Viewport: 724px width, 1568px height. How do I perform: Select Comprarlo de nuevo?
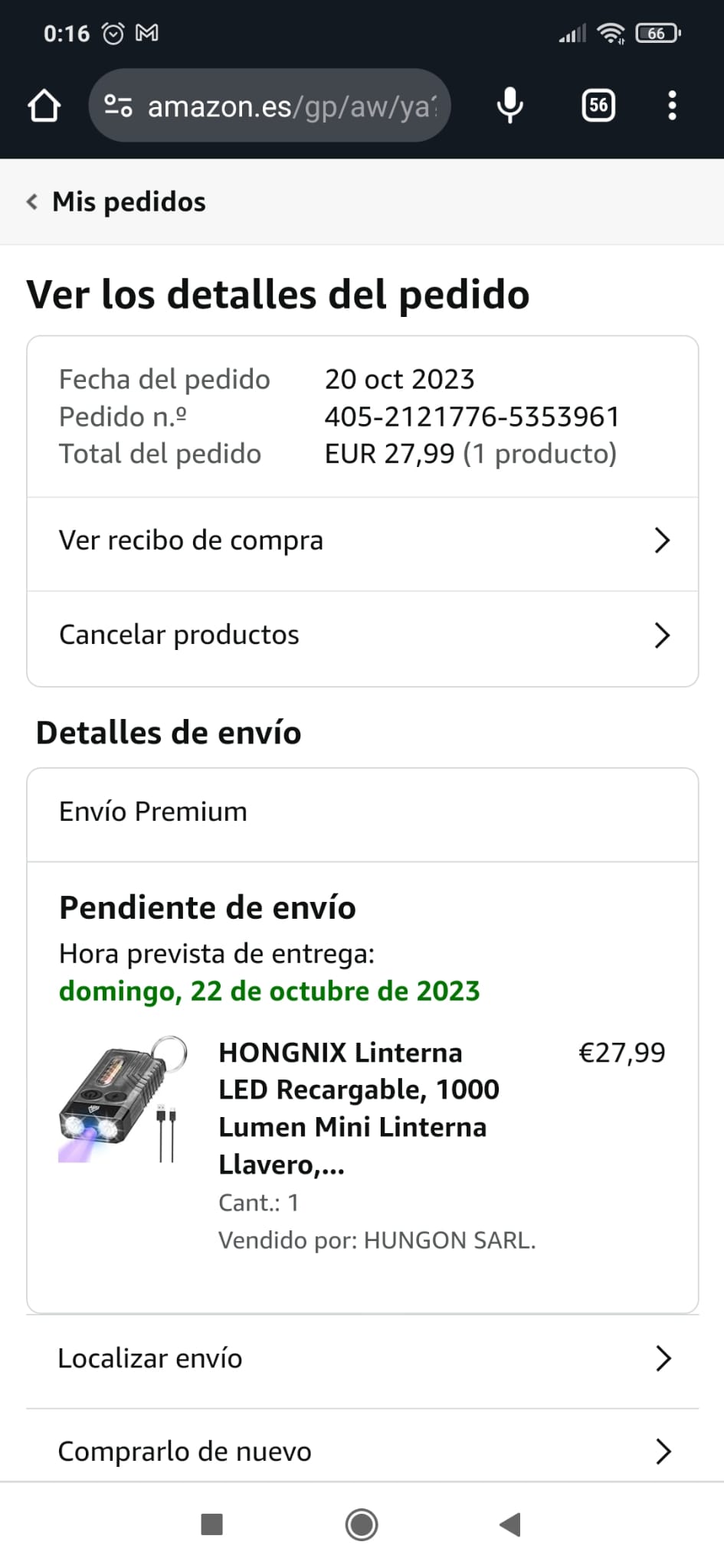185,1451
